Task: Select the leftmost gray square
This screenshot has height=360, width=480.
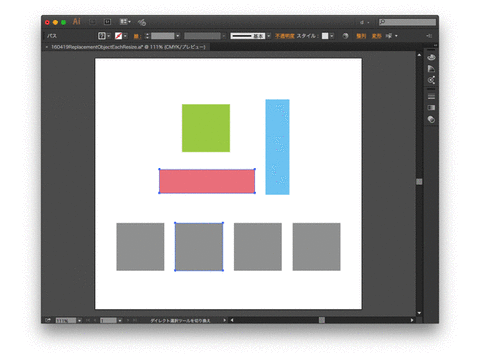Action: coord(140,247)
